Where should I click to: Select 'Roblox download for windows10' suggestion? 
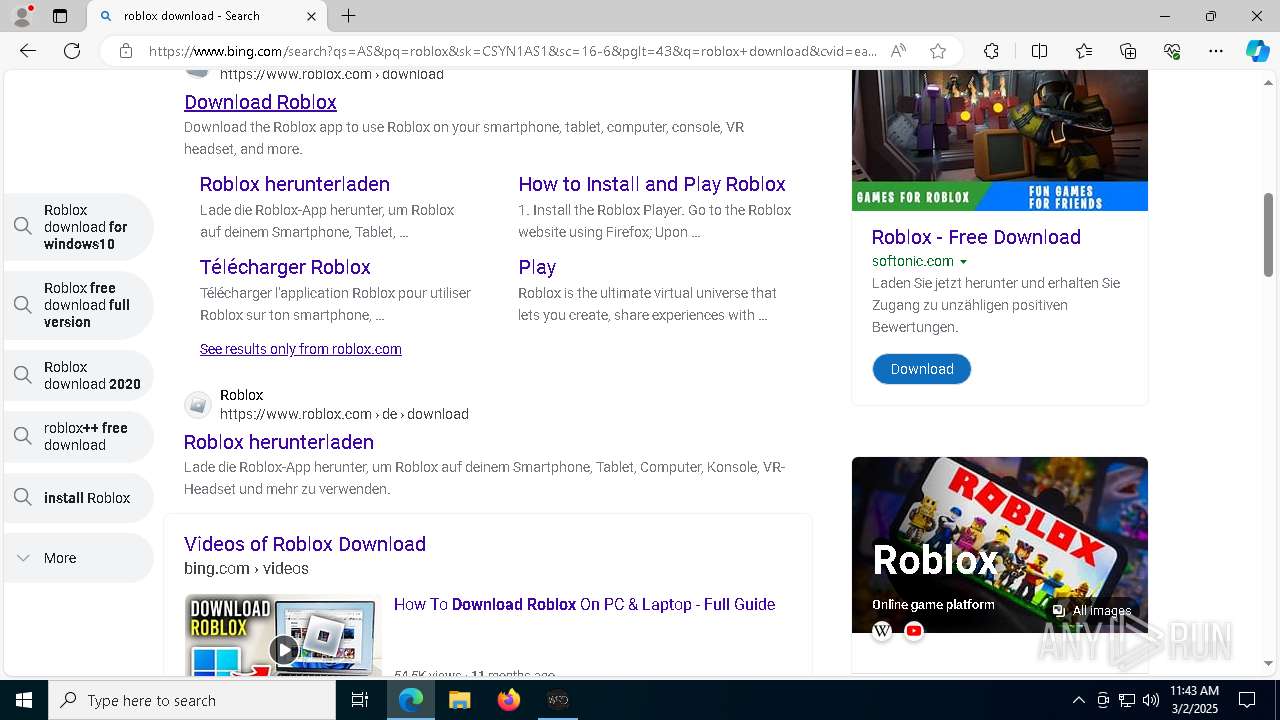(79, 227)
